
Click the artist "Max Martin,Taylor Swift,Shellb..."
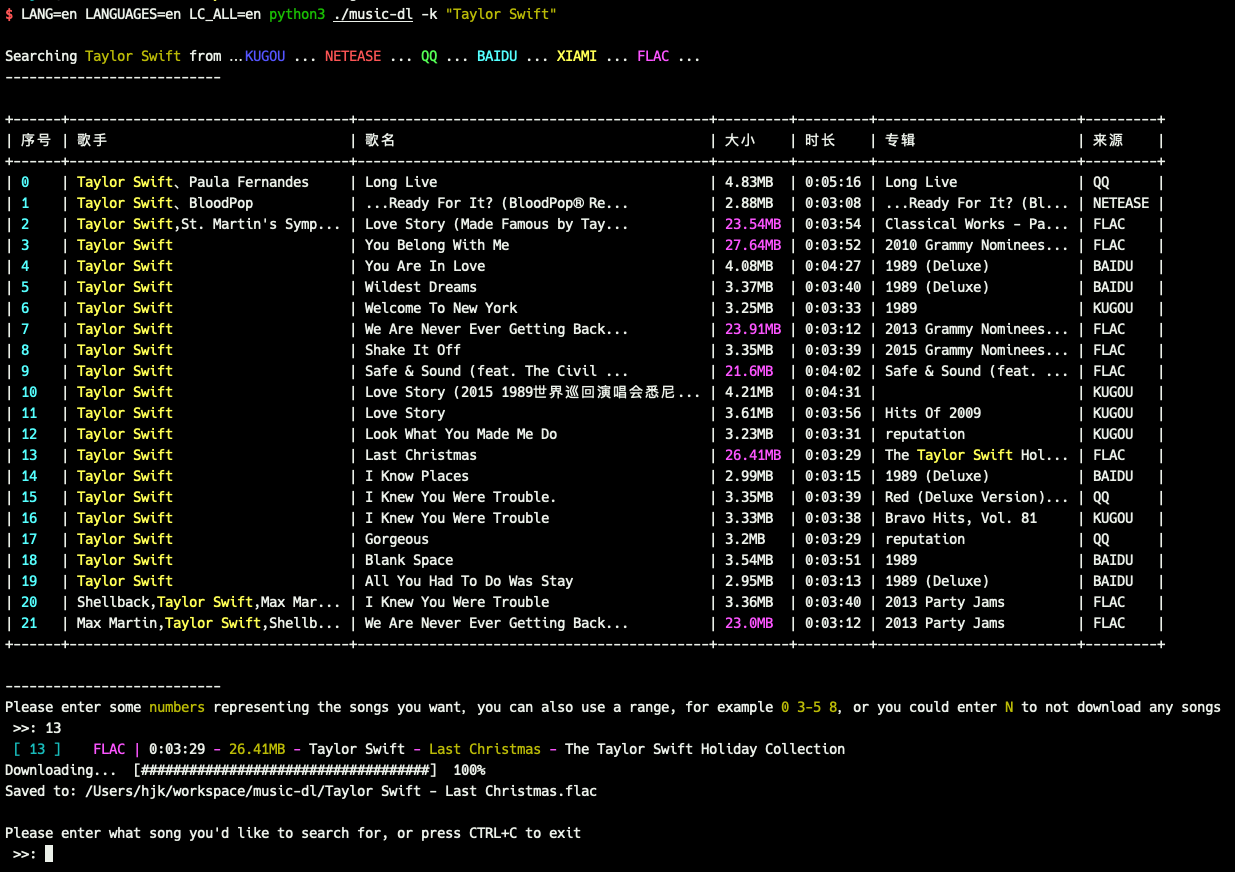(x=209, y=623)
